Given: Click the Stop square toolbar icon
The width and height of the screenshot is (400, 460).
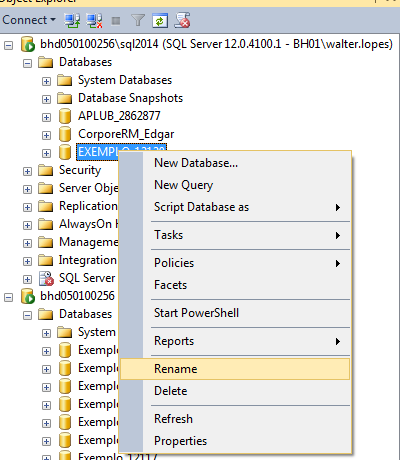Looking at the screenshot, I should [116, 21].
